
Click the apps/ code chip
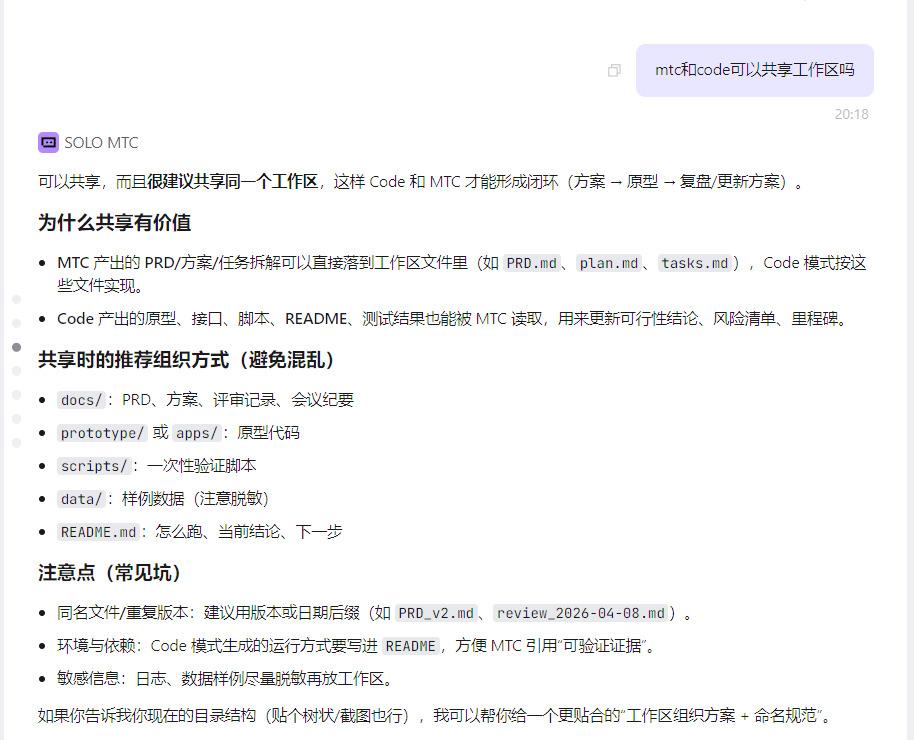tap(197, 434)
